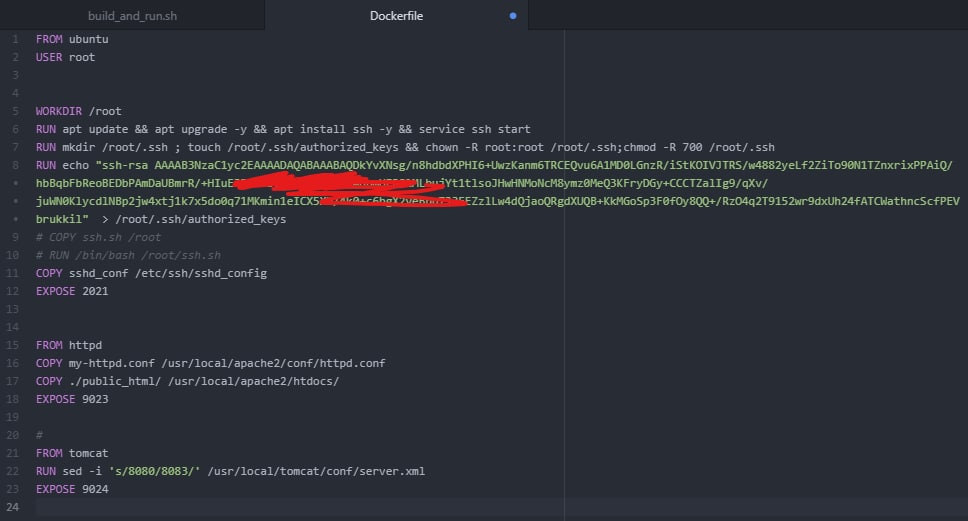Click the mkdir /root/.ssh RUN line
This screenshot has width=968, height=521.
tap(405, 147)
